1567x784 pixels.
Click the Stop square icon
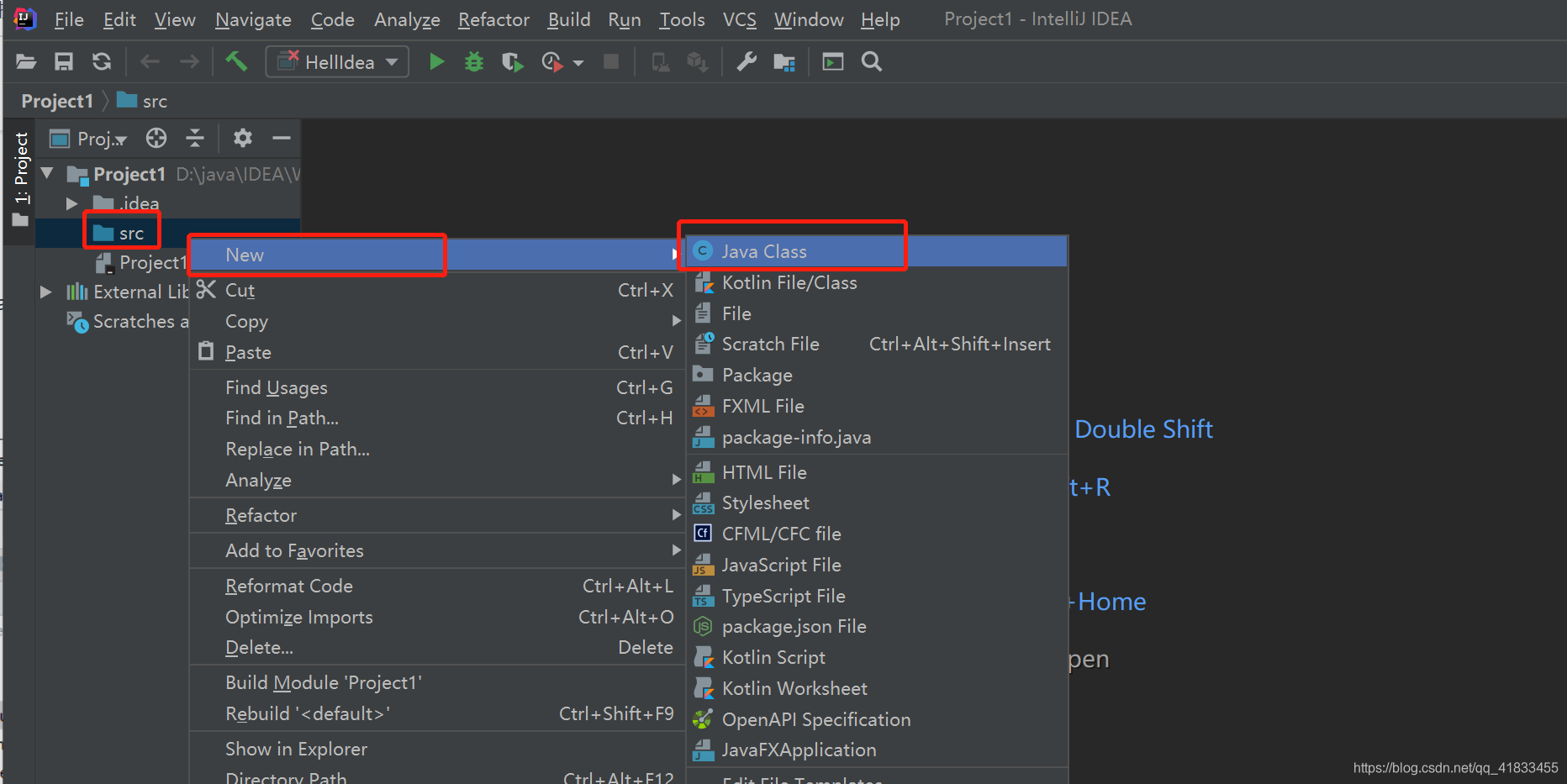coord(611,61)
